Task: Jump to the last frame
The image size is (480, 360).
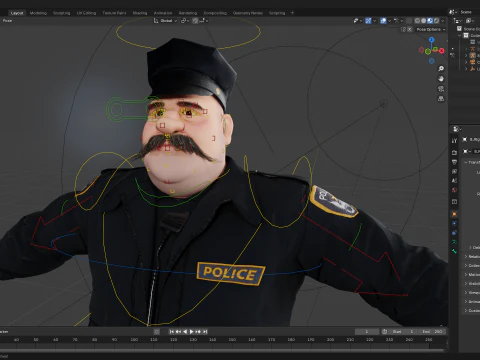Action: [x=205, y=332]
